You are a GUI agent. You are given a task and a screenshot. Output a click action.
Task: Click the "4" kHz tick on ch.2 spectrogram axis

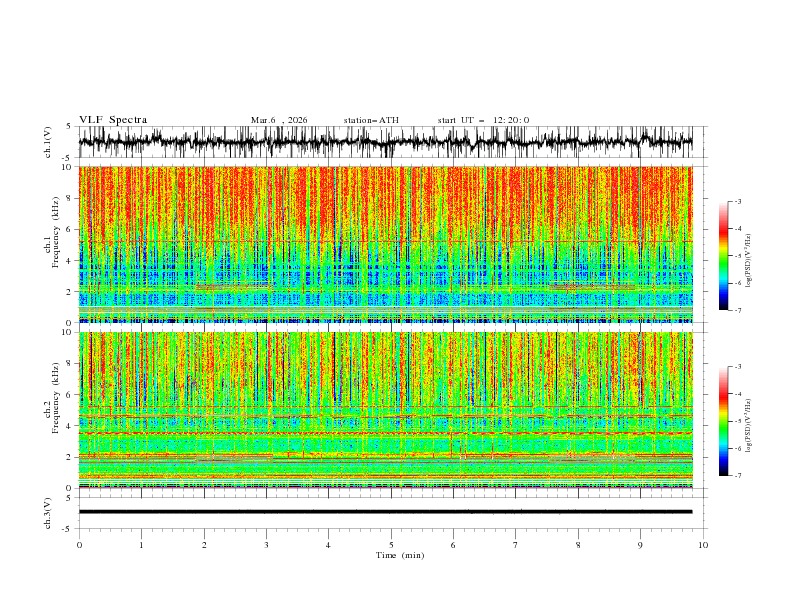coord(71,426)
